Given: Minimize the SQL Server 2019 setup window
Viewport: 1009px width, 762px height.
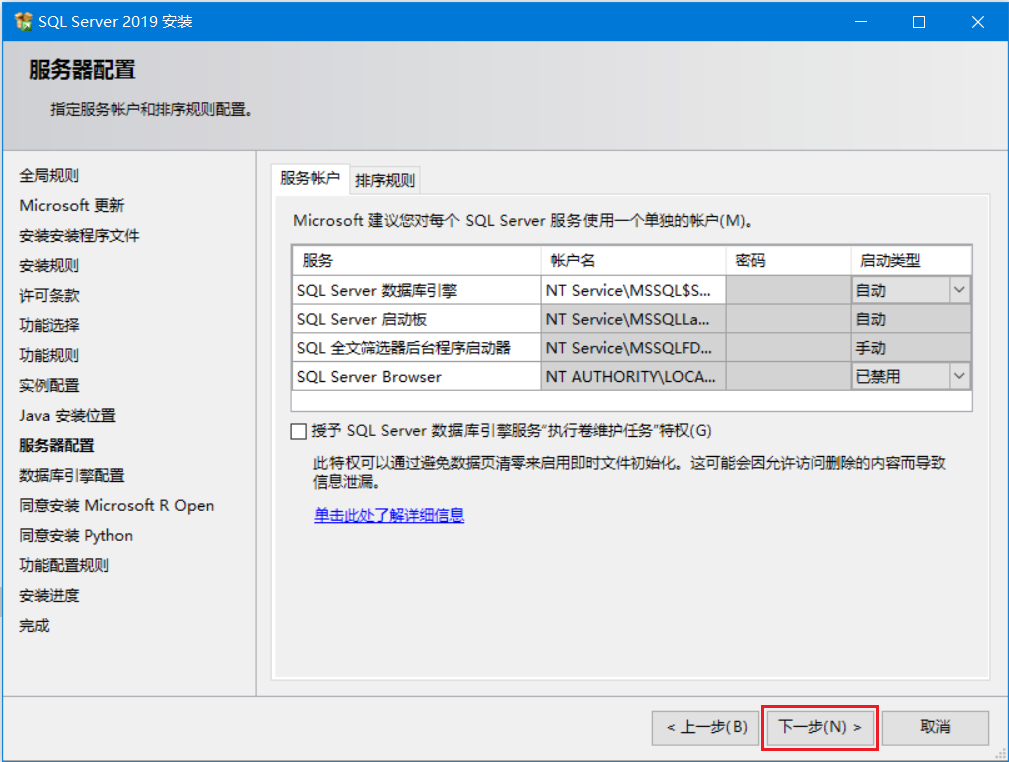Looking at the screenshot, I should [861, 22].
